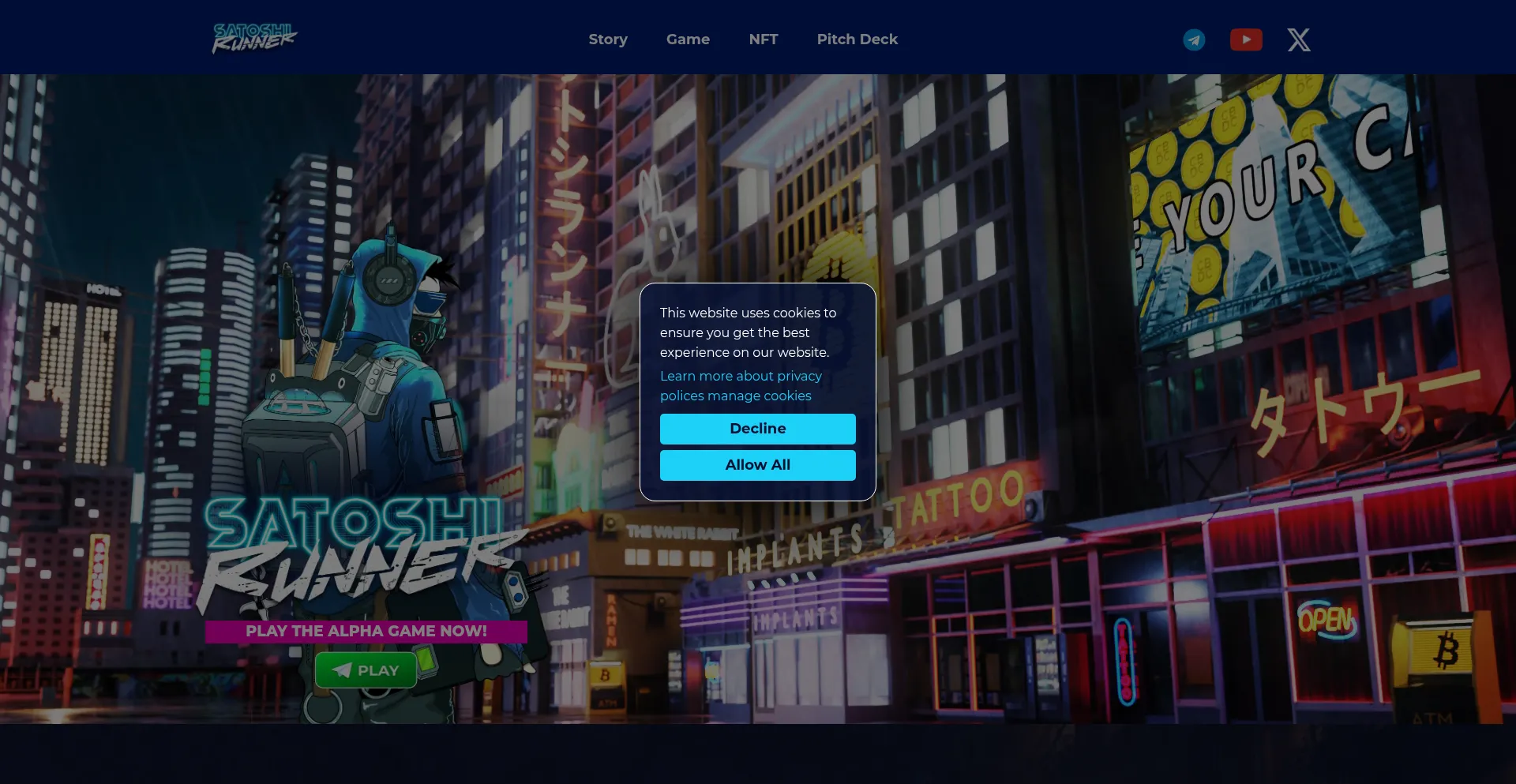Follow the Learn more about privacy link
The width and height of the screenshot is (1516, 784).
pyautogui.click(x=741, y=377)
